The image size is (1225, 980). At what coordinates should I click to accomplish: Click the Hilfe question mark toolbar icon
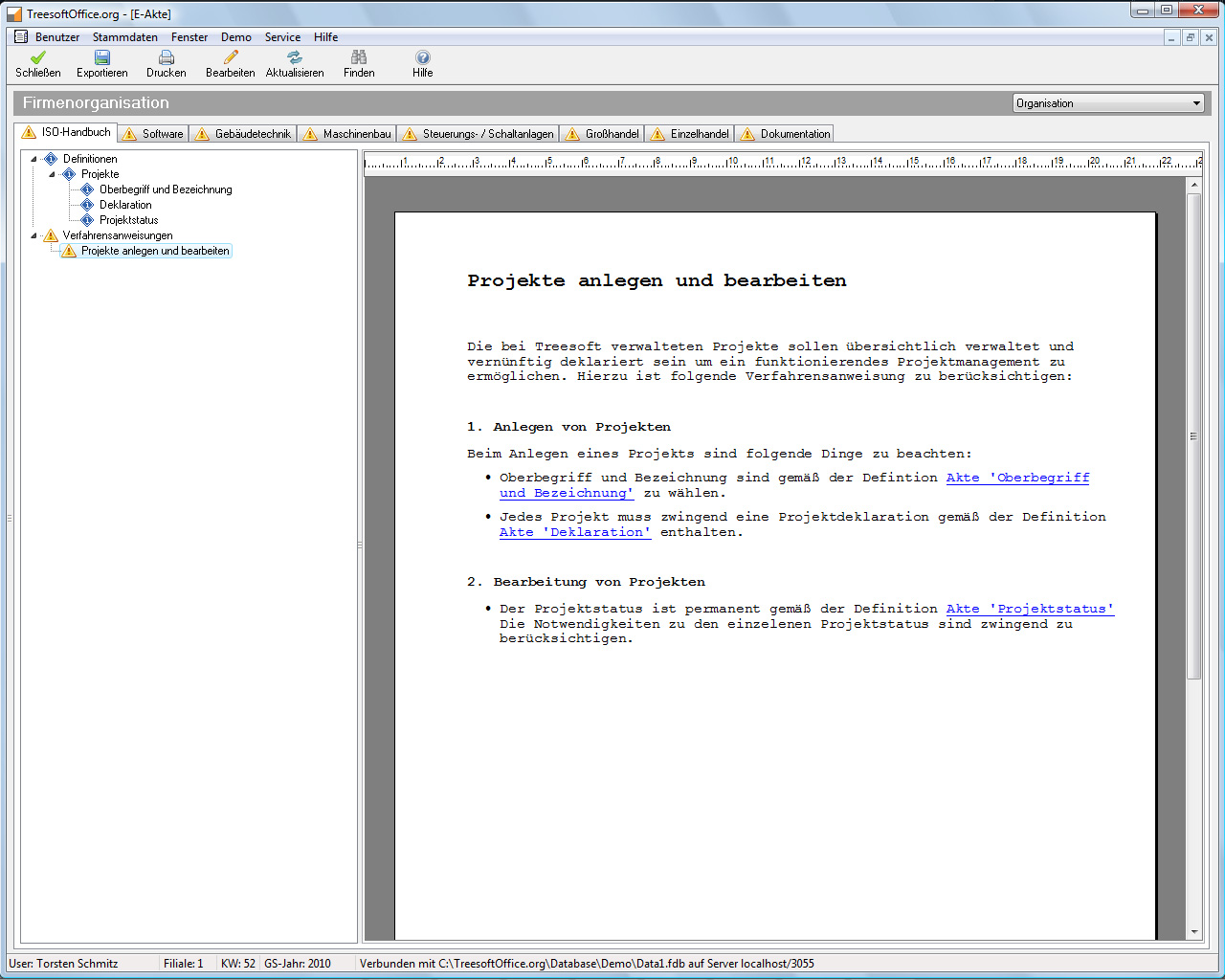click(x=423, y=57)
